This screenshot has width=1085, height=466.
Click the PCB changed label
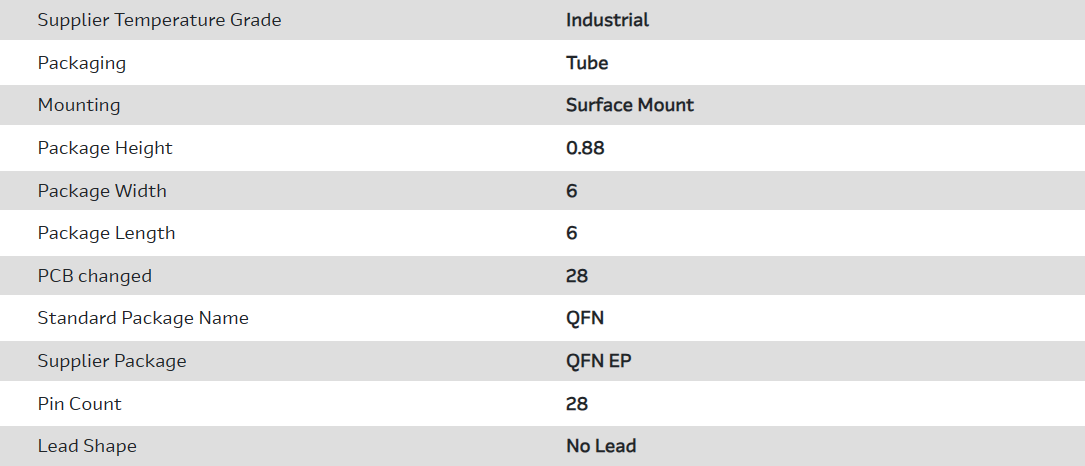coord(95,276)
